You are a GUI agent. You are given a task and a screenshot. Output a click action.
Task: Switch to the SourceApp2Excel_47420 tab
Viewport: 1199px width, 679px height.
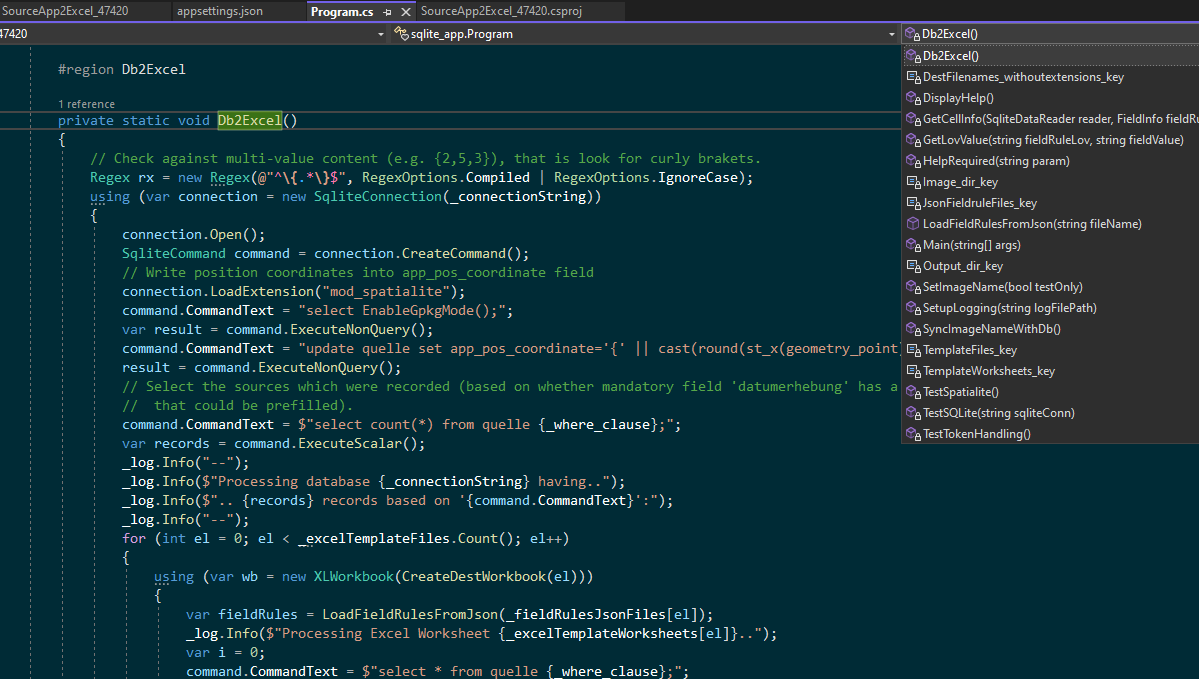pos(65,12)
